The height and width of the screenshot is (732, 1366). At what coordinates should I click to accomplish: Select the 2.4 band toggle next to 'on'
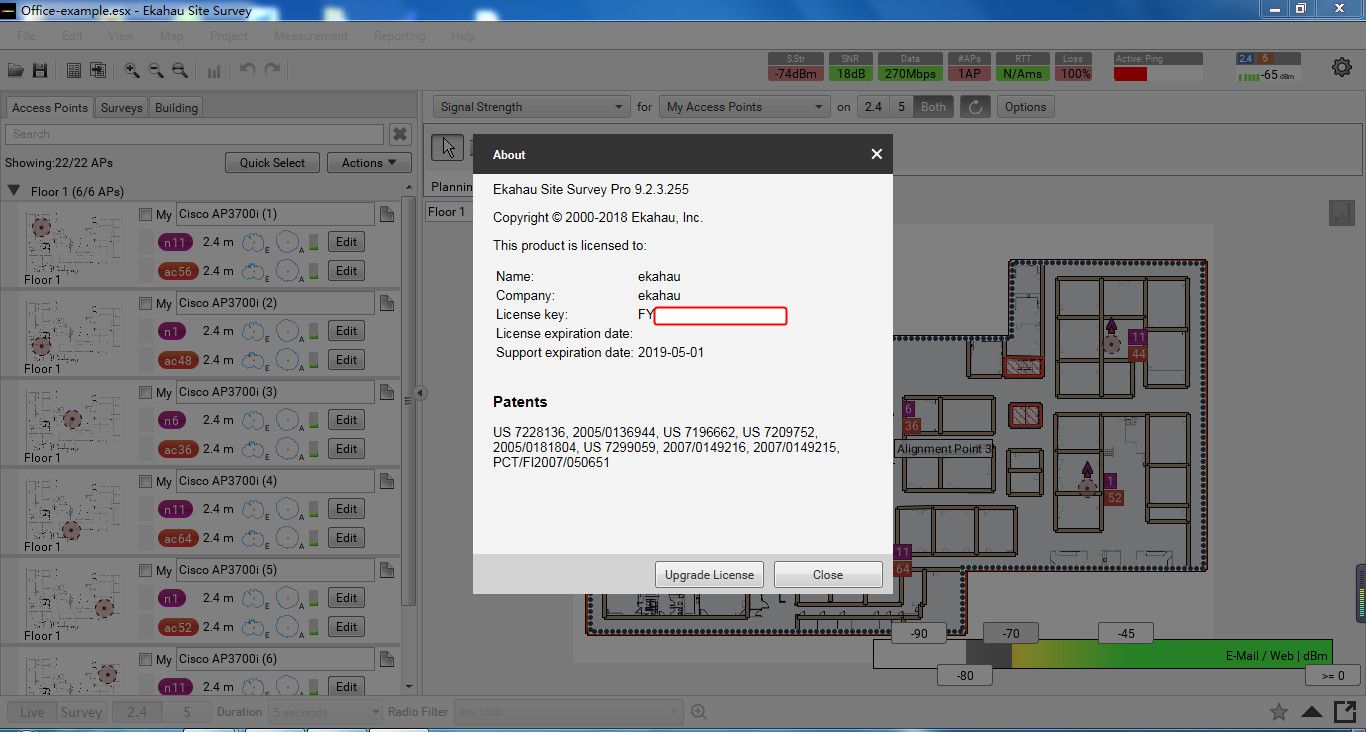point(873,107)
